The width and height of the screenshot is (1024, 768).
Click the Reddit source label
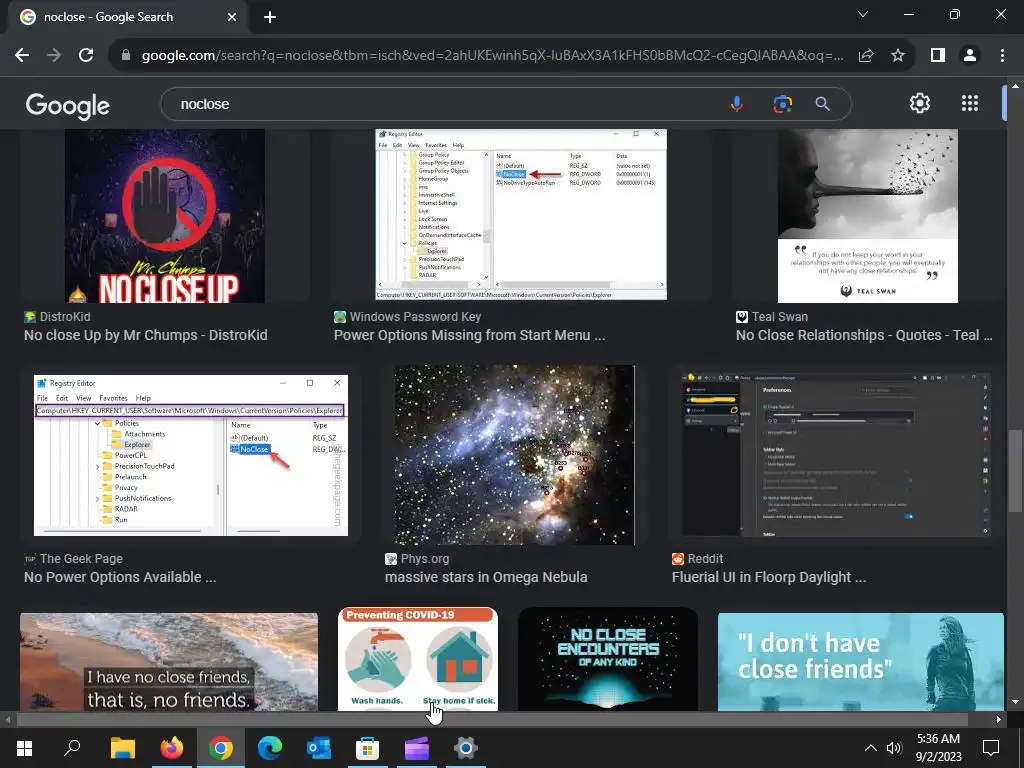tap(705, 559)
